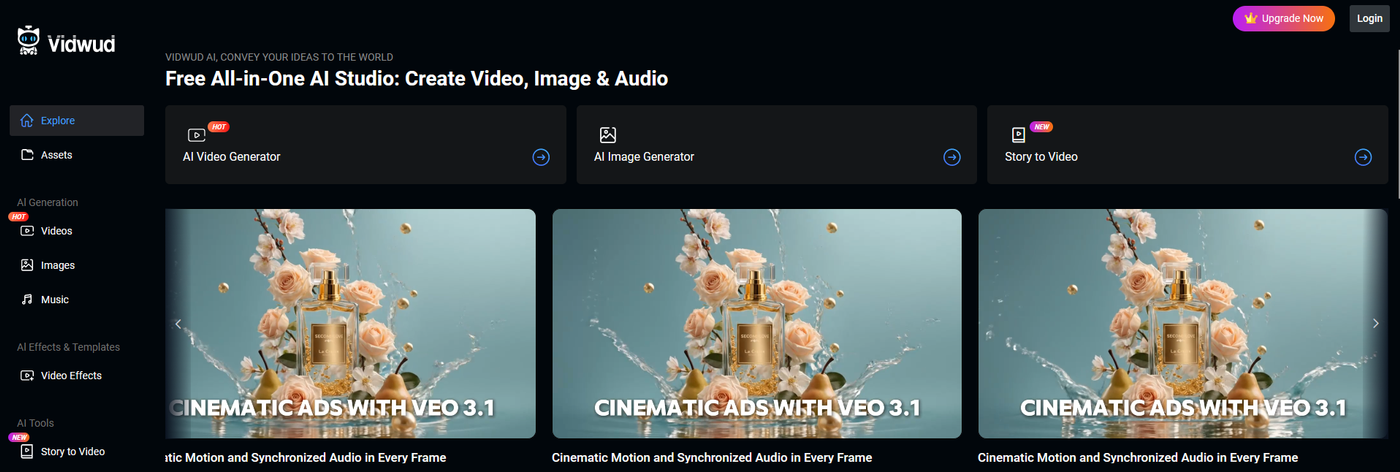Click the AI Tools section label
Screen dimensions: 1400x472
(x=36, y=423)
